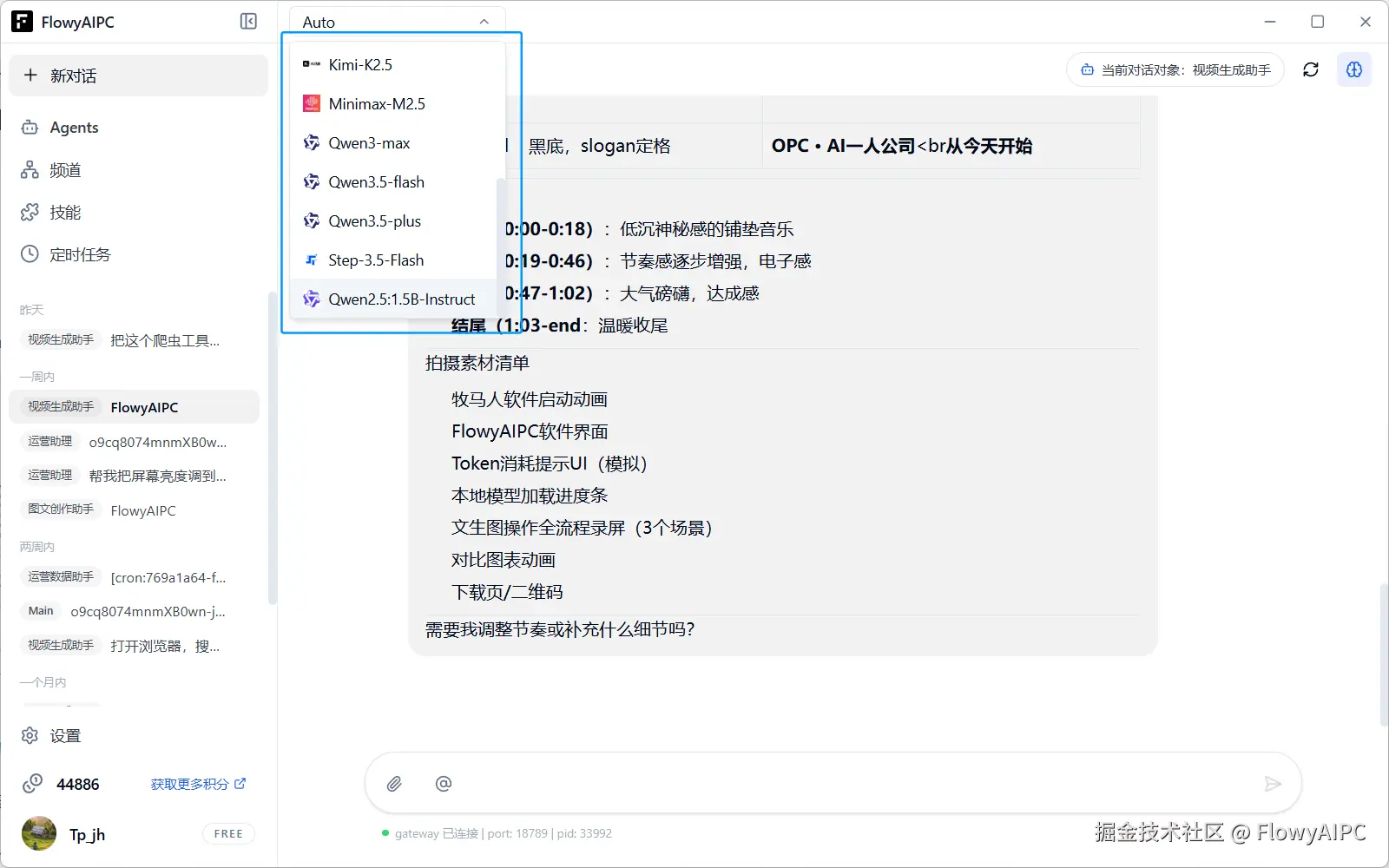Click the 下载页/二维码 list item

coord(507,592)
